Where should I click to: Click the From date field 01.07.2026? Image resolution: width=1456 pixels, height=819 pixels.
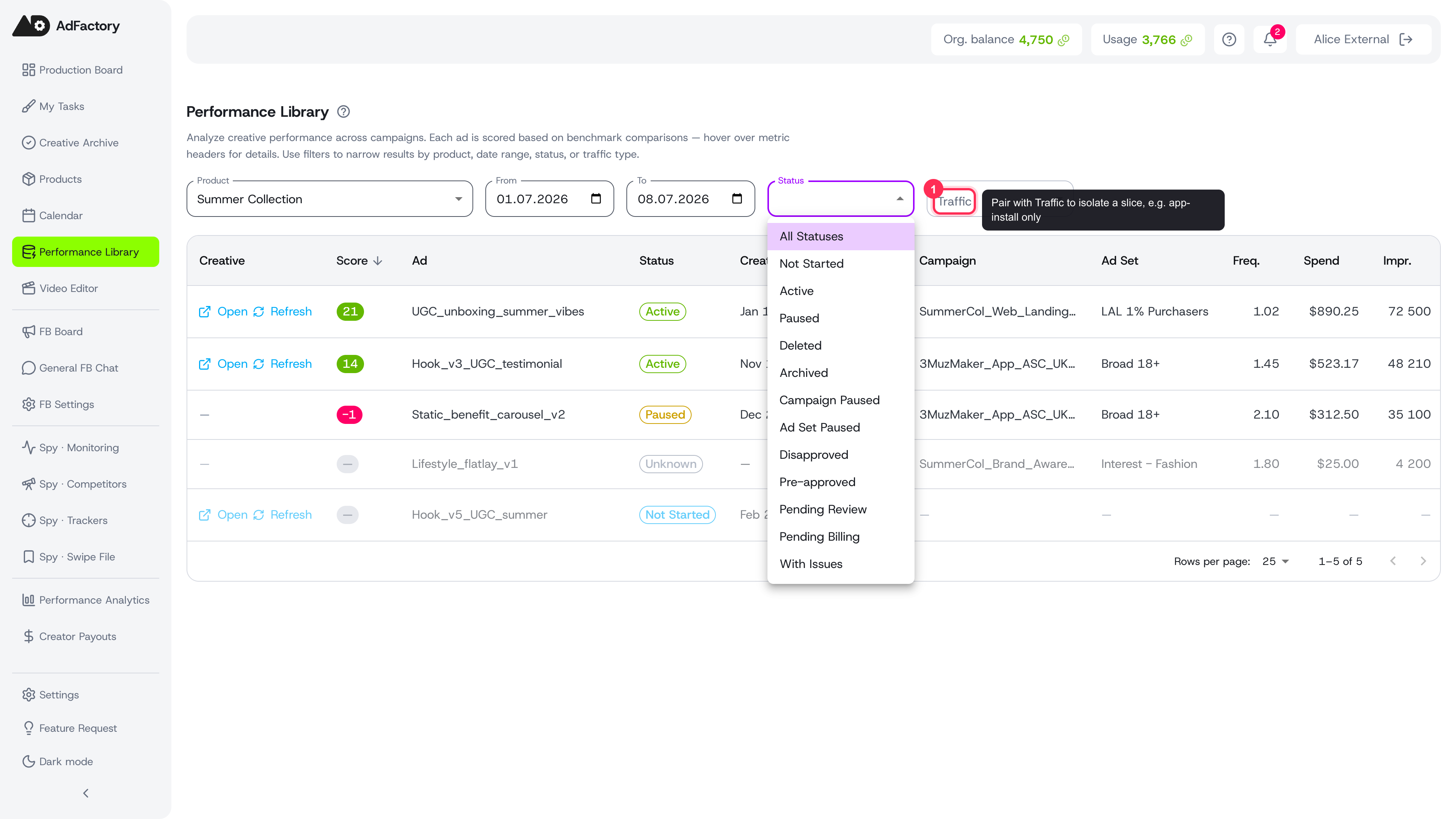point(549,199)
